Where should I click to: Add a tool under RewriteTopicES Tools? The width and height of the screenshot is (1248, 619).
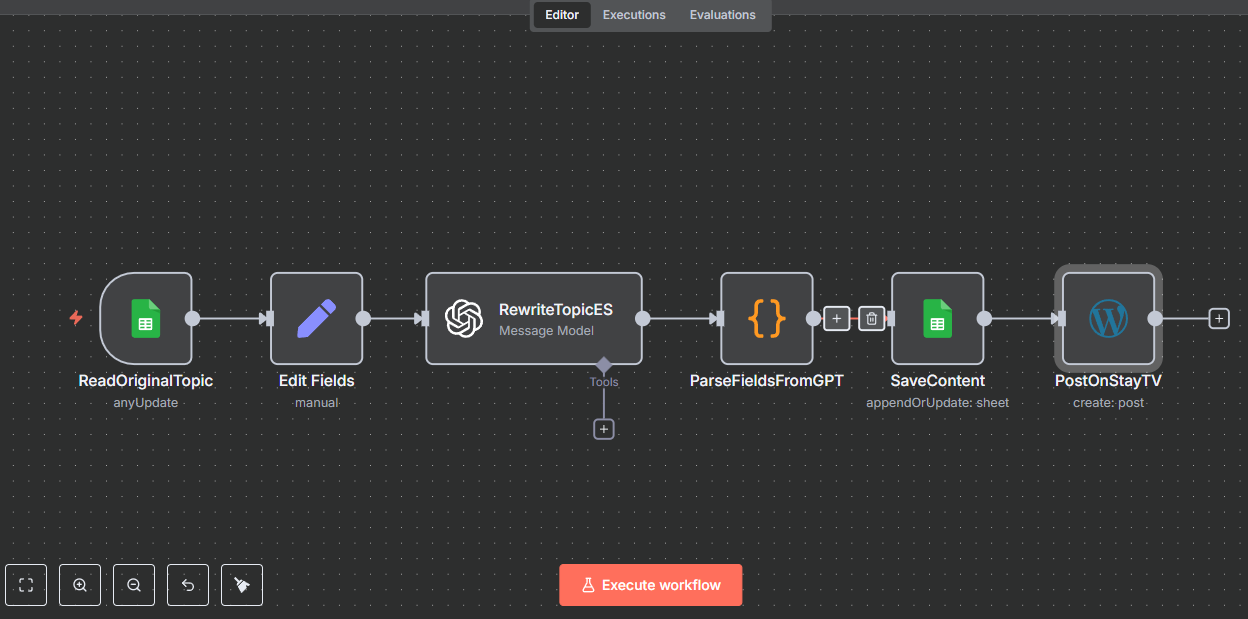point(604,429)
